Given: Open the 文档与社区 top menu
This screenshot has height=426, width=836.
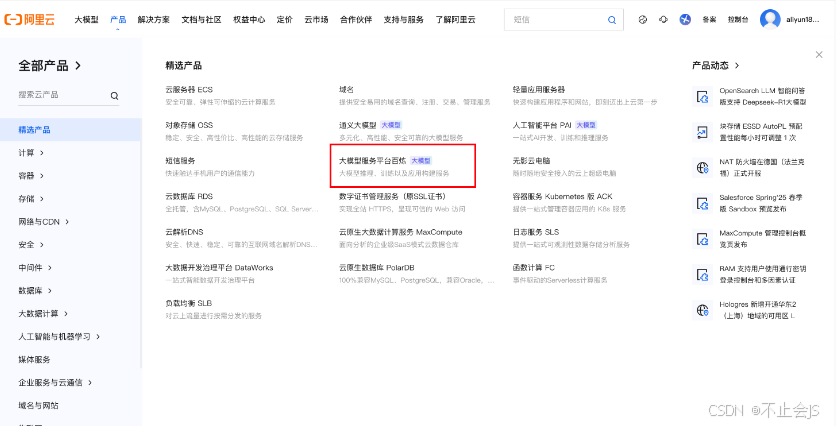Looking at the screenshot, I should coord(202,20).
